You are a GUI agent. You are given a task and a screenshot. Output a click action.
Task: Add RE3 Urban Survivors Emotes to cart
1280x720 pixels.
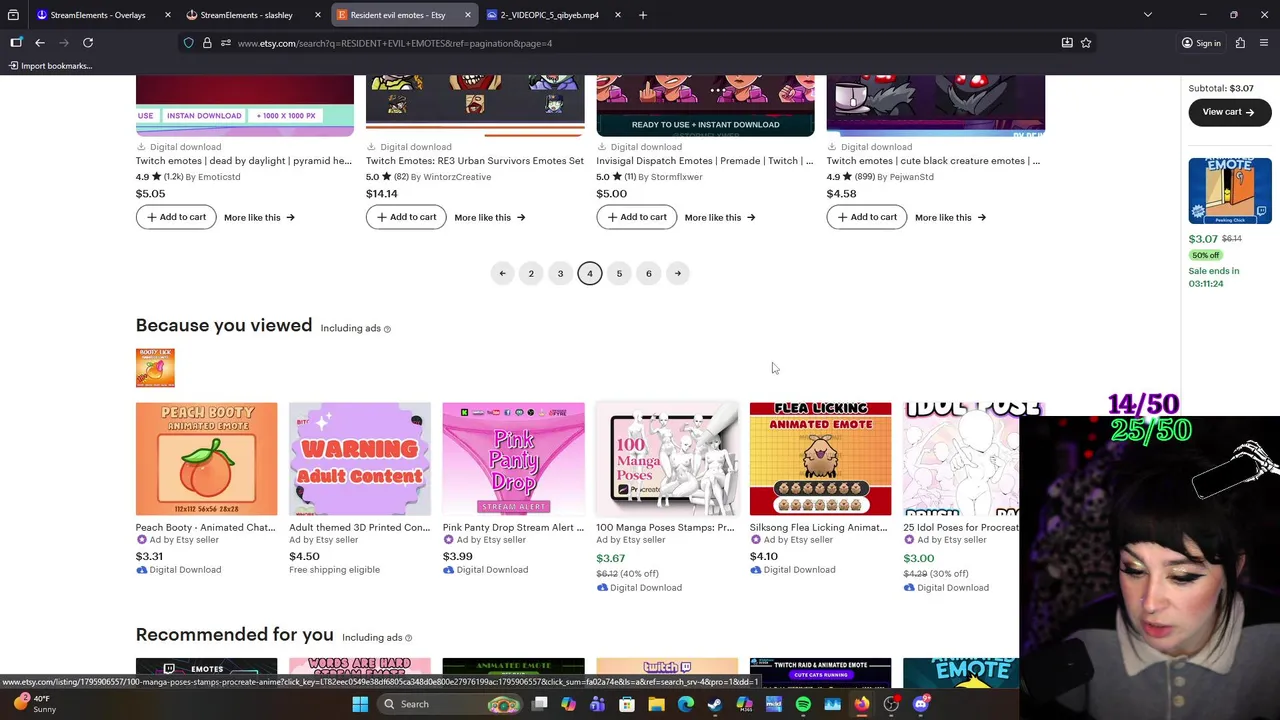(x=406, y=217)
